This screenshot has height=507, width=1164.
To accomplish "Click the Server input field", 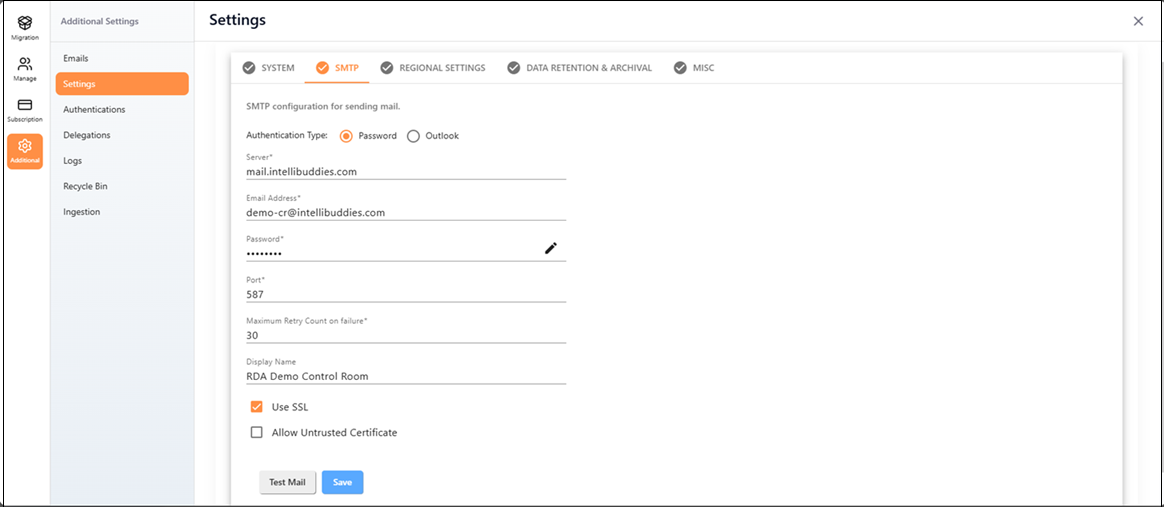I will tap(405, 171).
